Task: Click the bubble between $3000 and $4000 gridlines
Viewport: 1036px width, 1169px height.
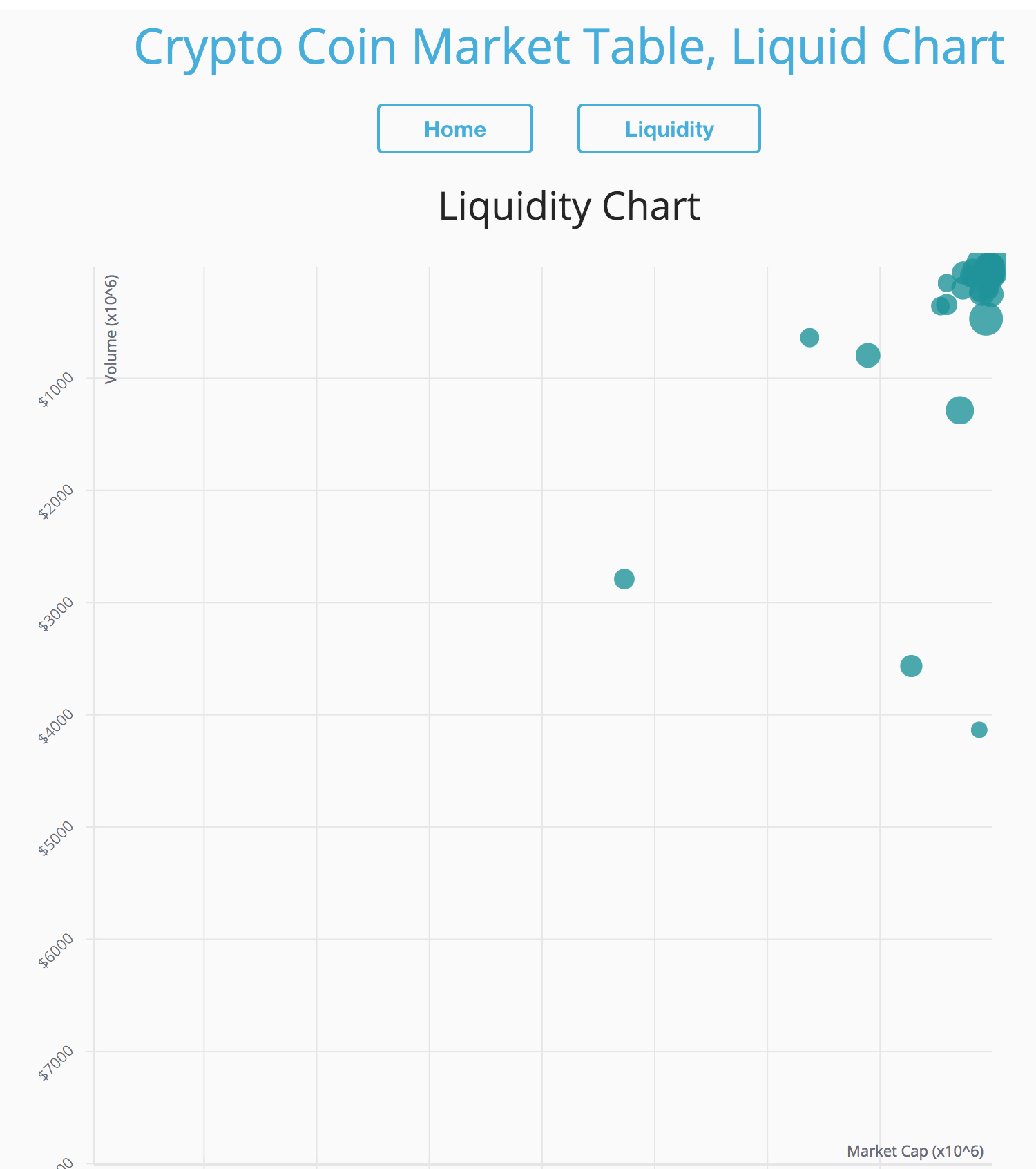Action: [x=911, y=666]
